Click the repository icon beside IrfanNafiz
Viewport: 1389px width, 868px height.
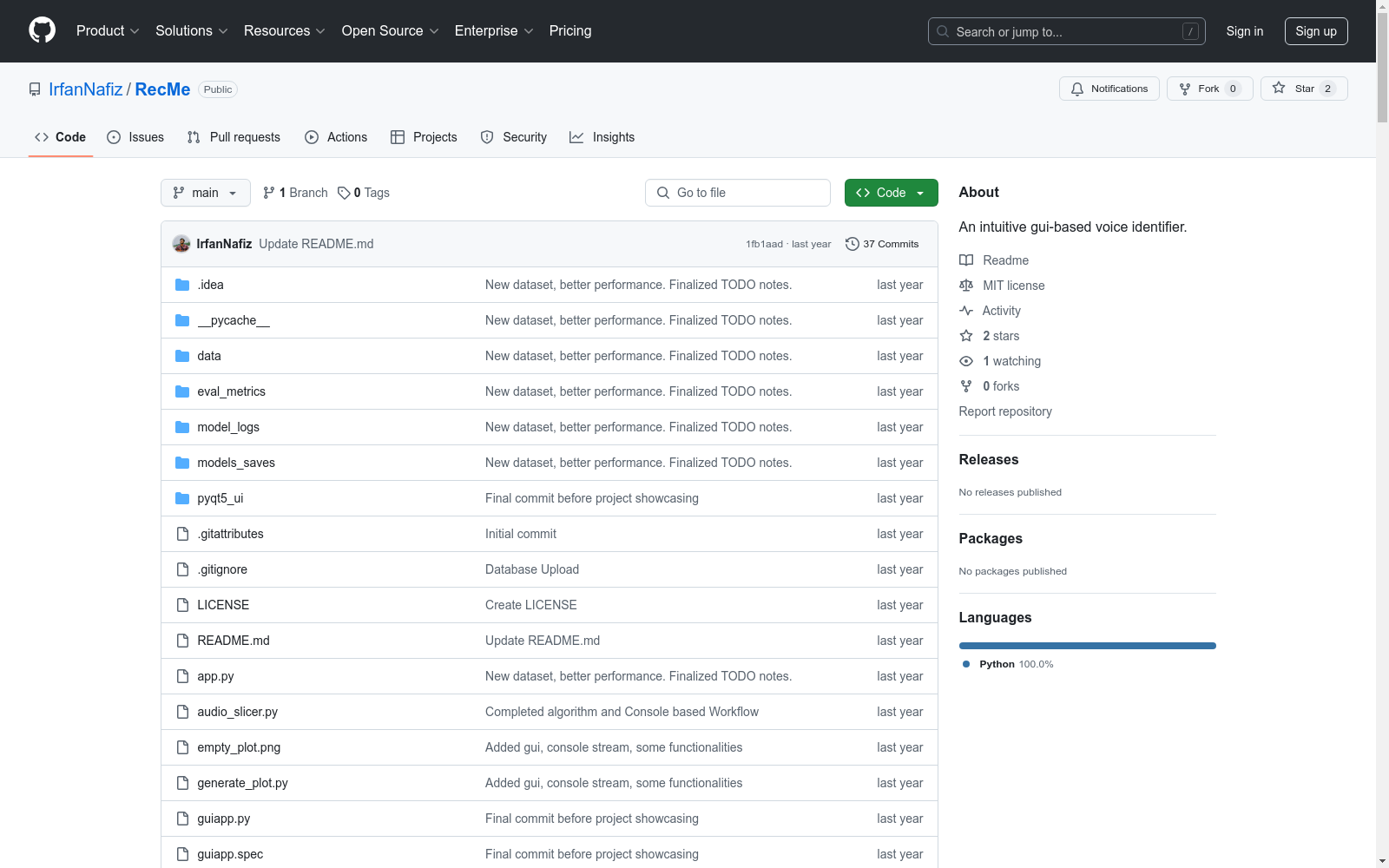coord(35,89)
